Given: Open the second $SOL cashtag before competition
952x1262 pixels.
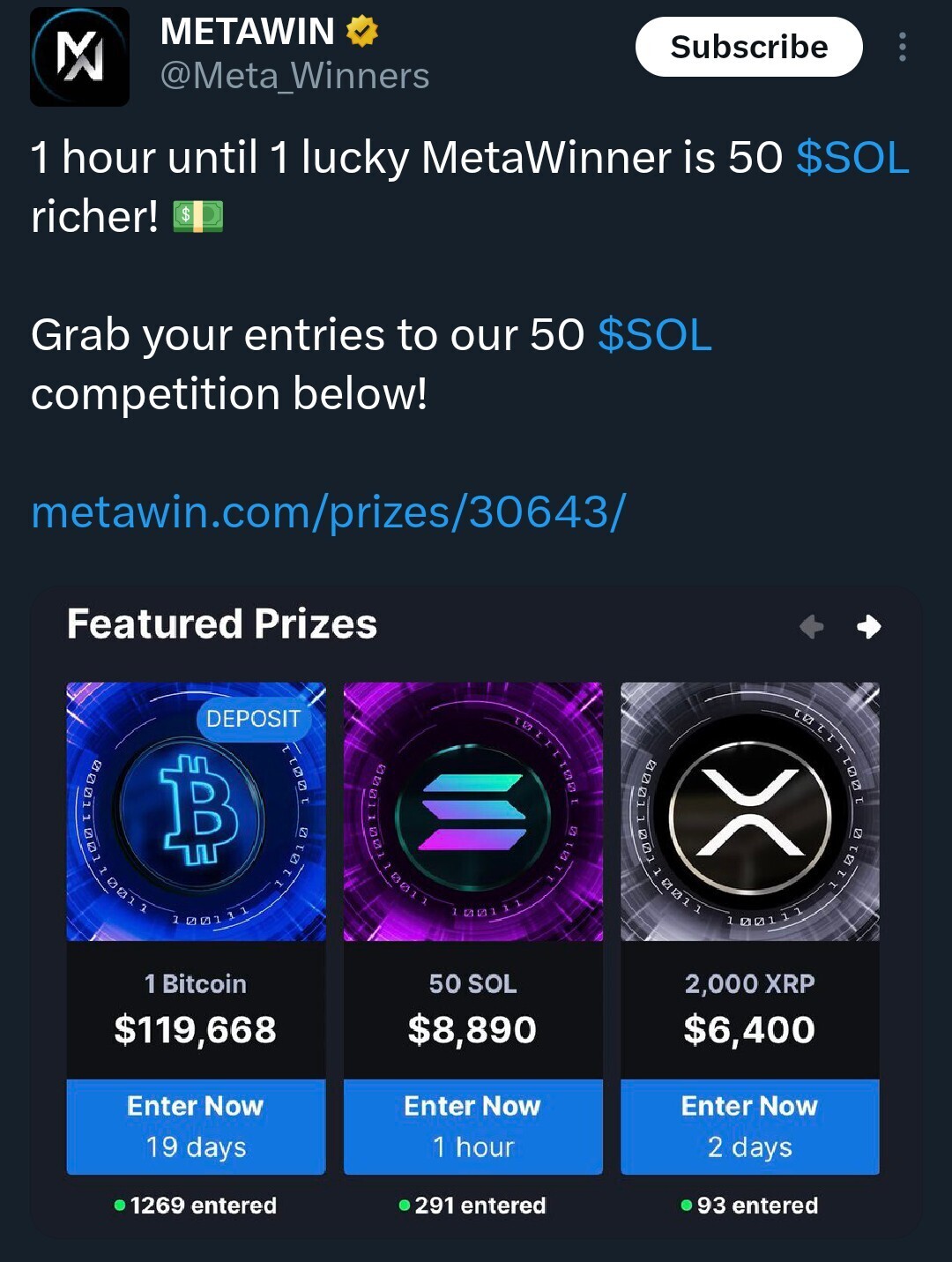Looking at the screenshot, I should tap(655, 335).
